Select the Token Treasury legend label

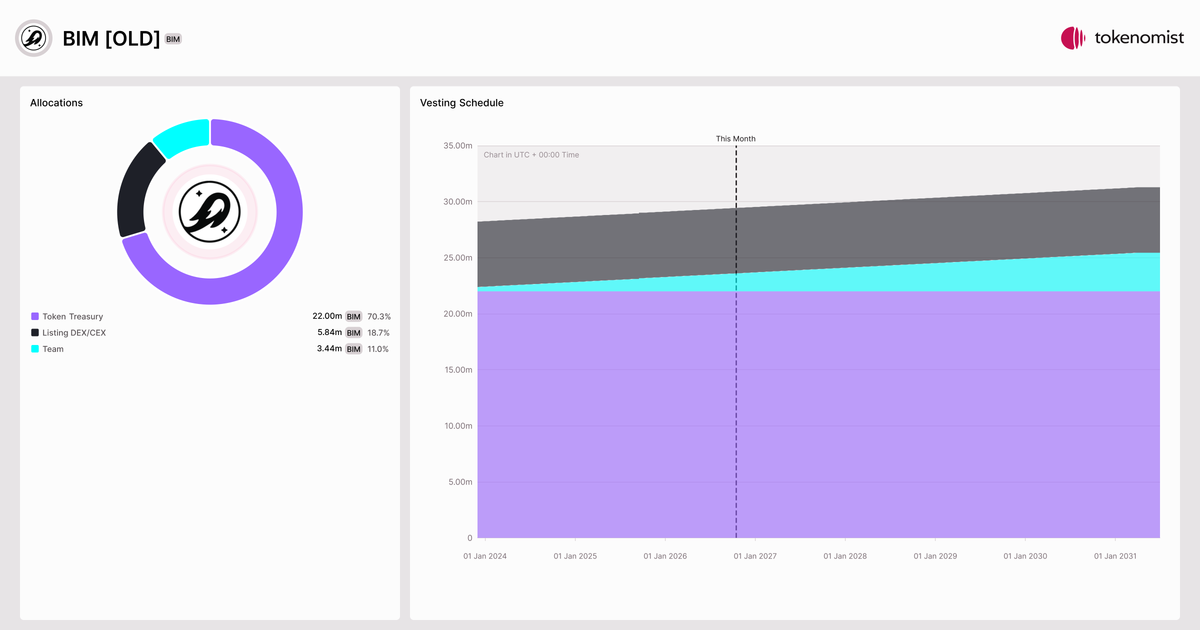pyautogui.click(x=72, y=316)
